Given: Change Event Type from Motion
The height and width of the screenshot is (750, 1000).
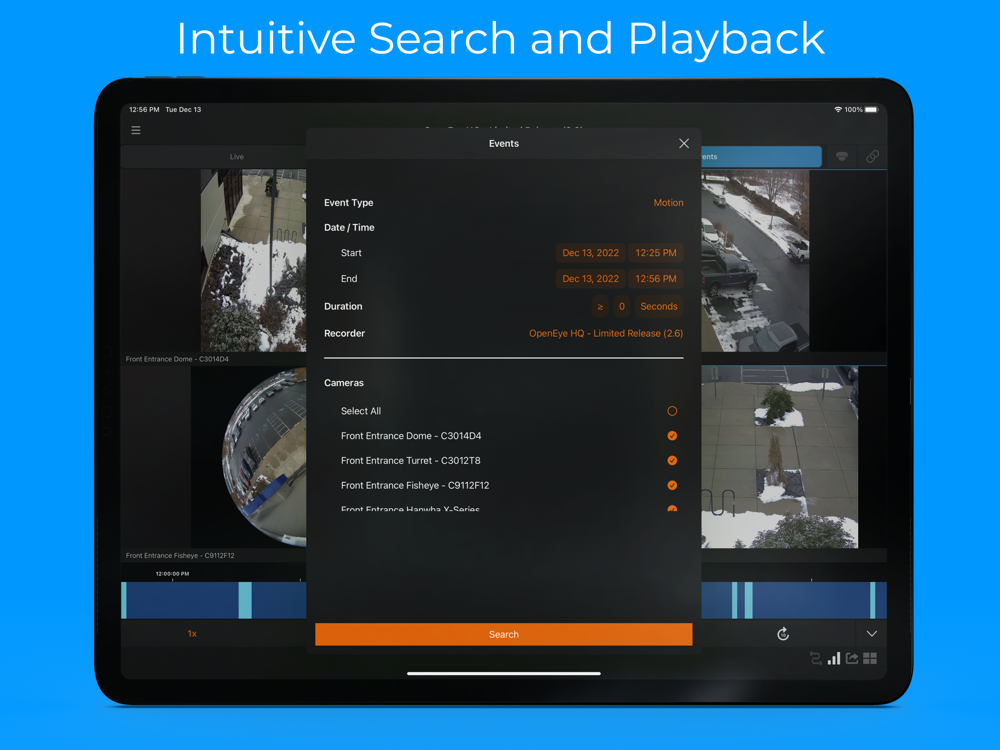Looking at the screenshot, I should coord(668,203).
